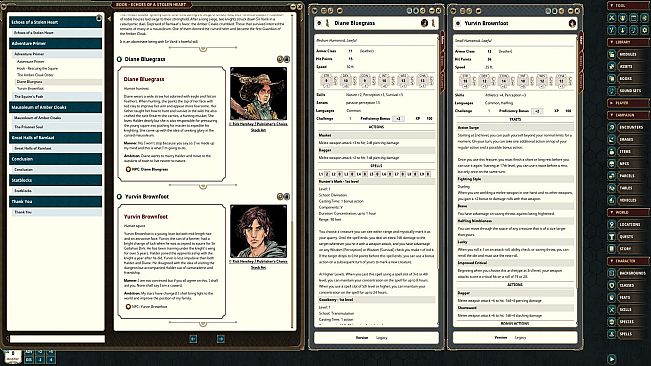This screenshot has height=366, width=651.
Task: Click Diane Bluegrass portrait image in book
Action: [x=258, y=94]
